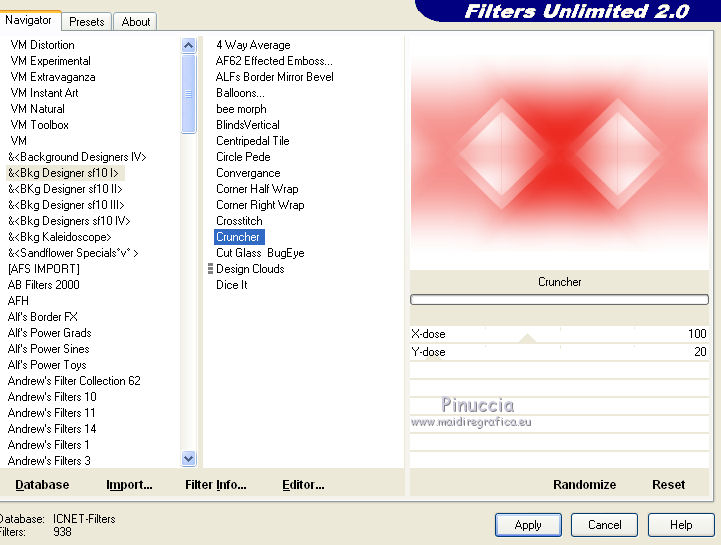Select &<BKg Designer sf10 II> category

coord(65,189)
